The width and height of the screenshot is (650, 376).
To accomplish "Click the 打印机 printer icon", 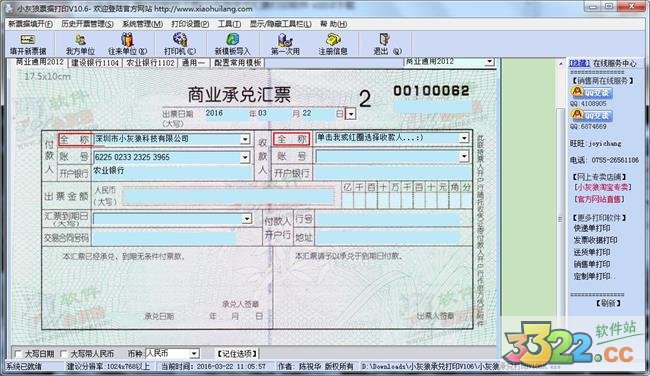I will click(179, 44).
